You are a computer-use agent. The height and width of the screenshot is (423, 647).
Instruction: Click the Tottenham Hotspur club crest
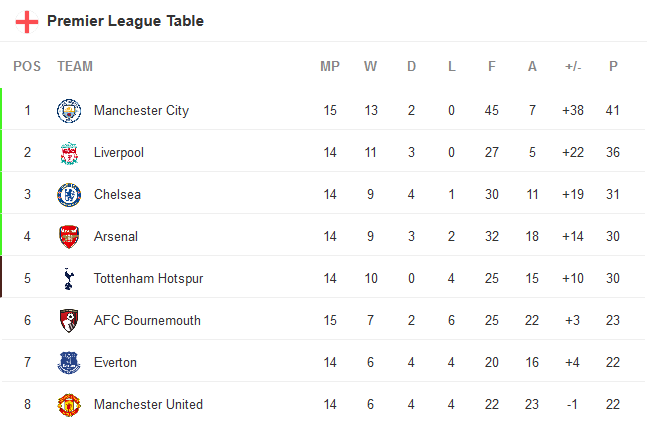pyautogui.click(x=69, y=279)
